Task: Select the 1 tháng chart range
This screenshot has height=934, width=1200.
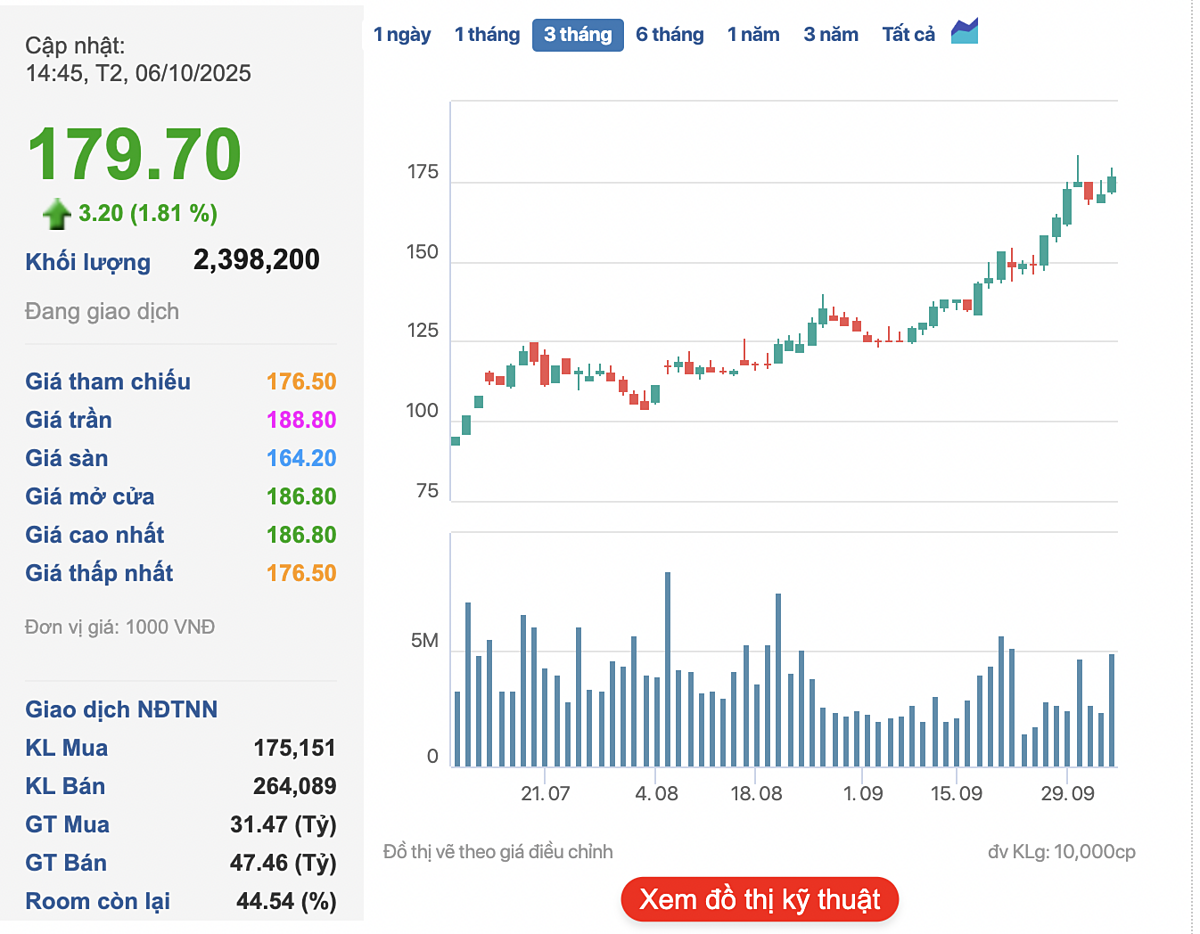Action: tap(487, 35)
